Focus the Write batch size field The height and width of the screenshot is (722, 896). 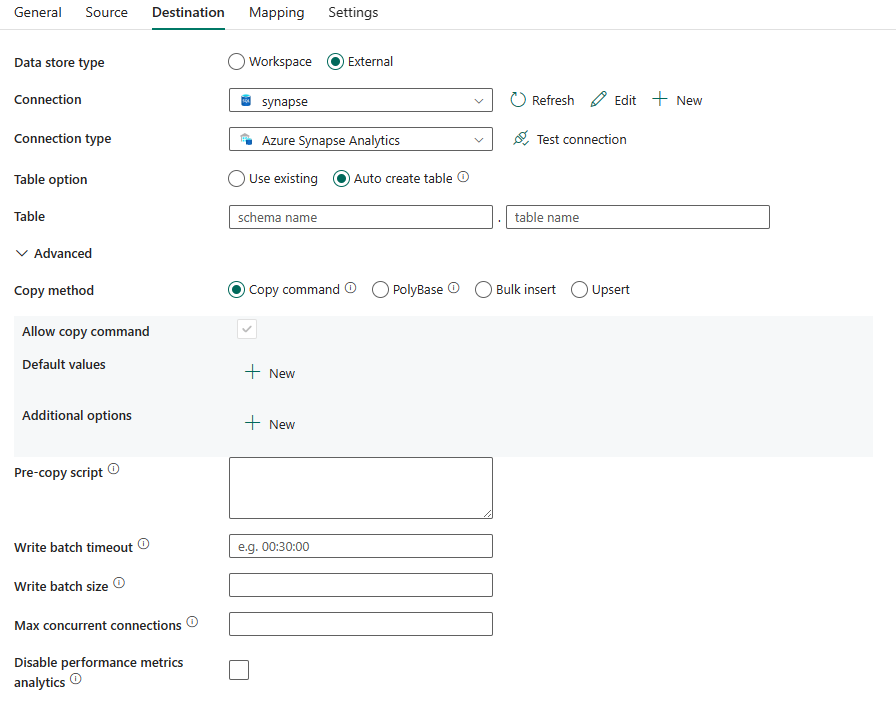point(361,585)
